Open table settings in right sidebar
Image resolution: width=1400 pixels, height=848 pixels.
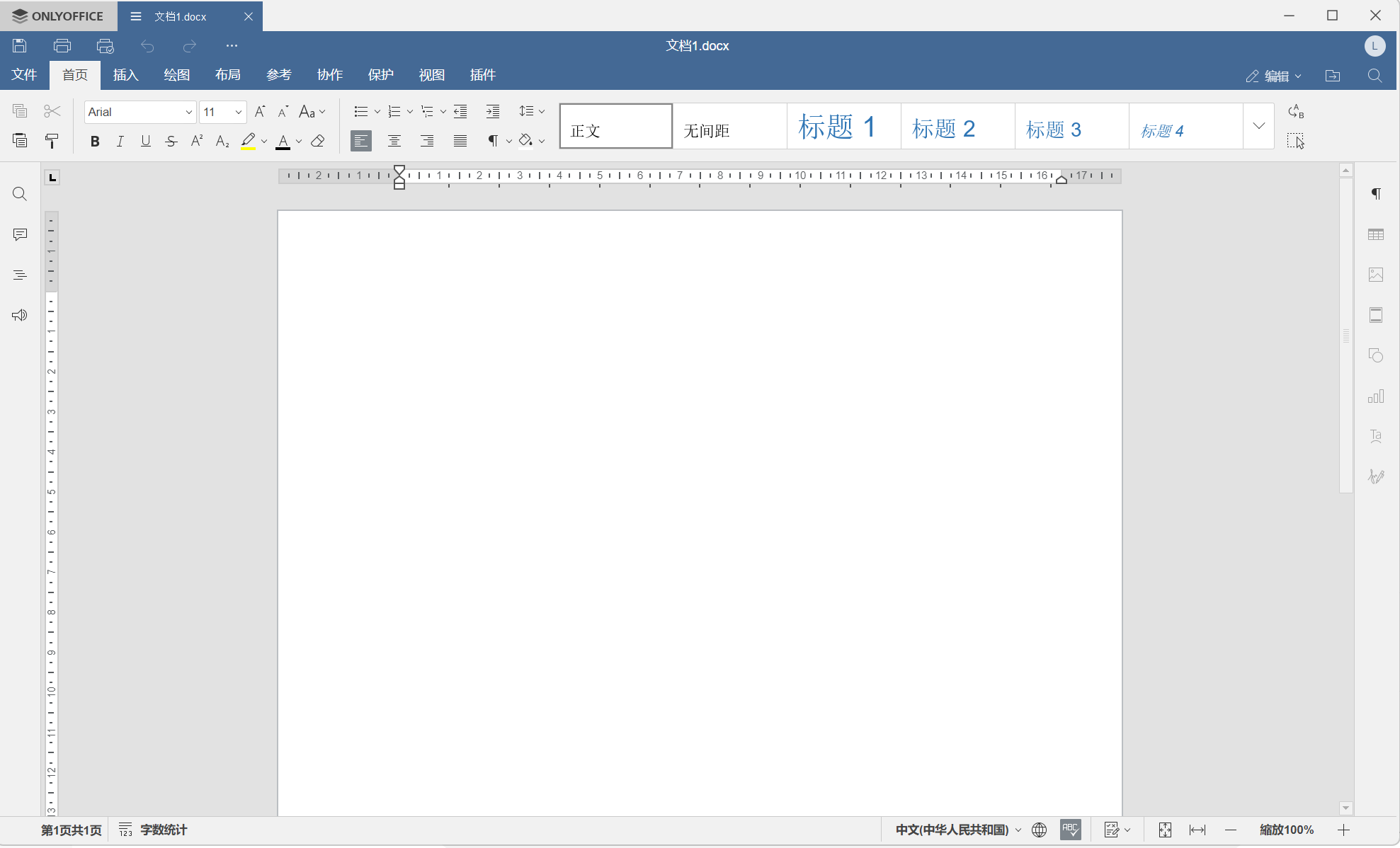1375,234
